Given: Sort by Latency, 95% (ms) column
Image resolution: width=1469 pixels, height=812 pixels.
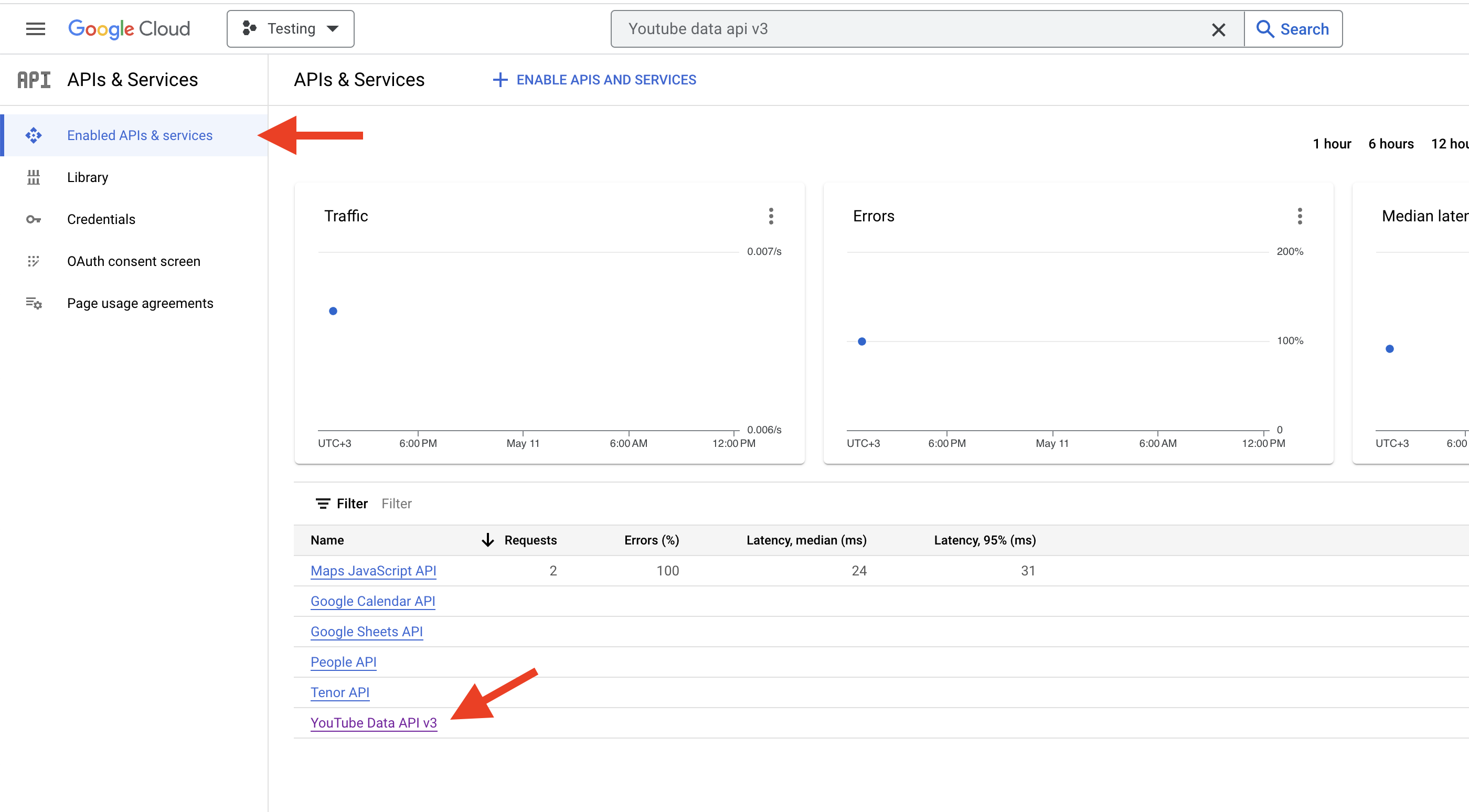Looking at the screenshot, I should click(x=985, y=540).
